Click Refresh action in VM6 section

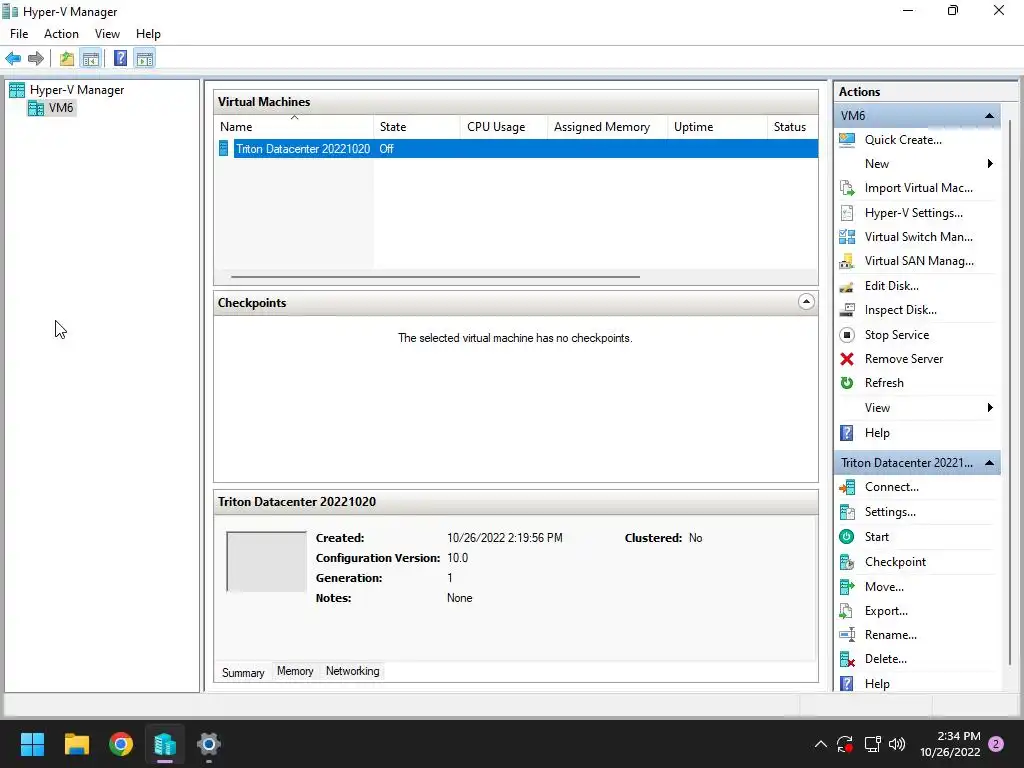point(884,383)
